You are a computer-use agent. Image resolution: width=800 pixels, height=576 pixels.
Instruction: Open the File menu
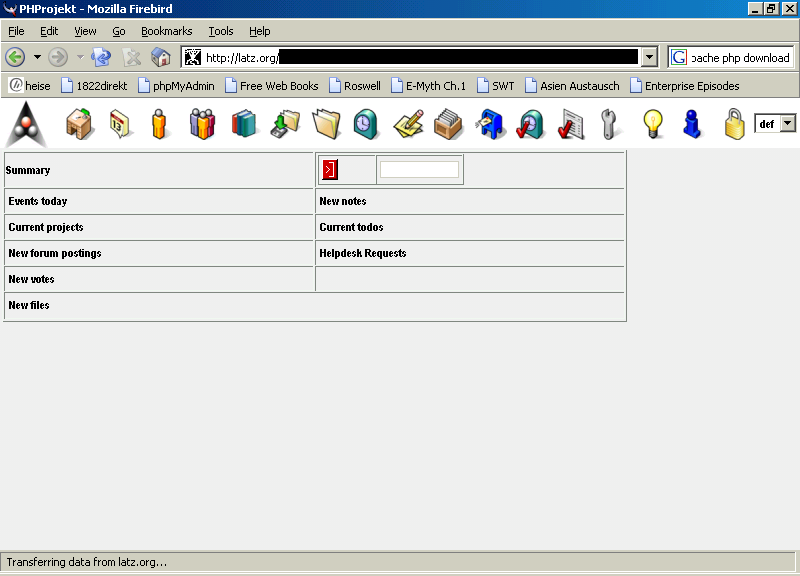[16, 31]
